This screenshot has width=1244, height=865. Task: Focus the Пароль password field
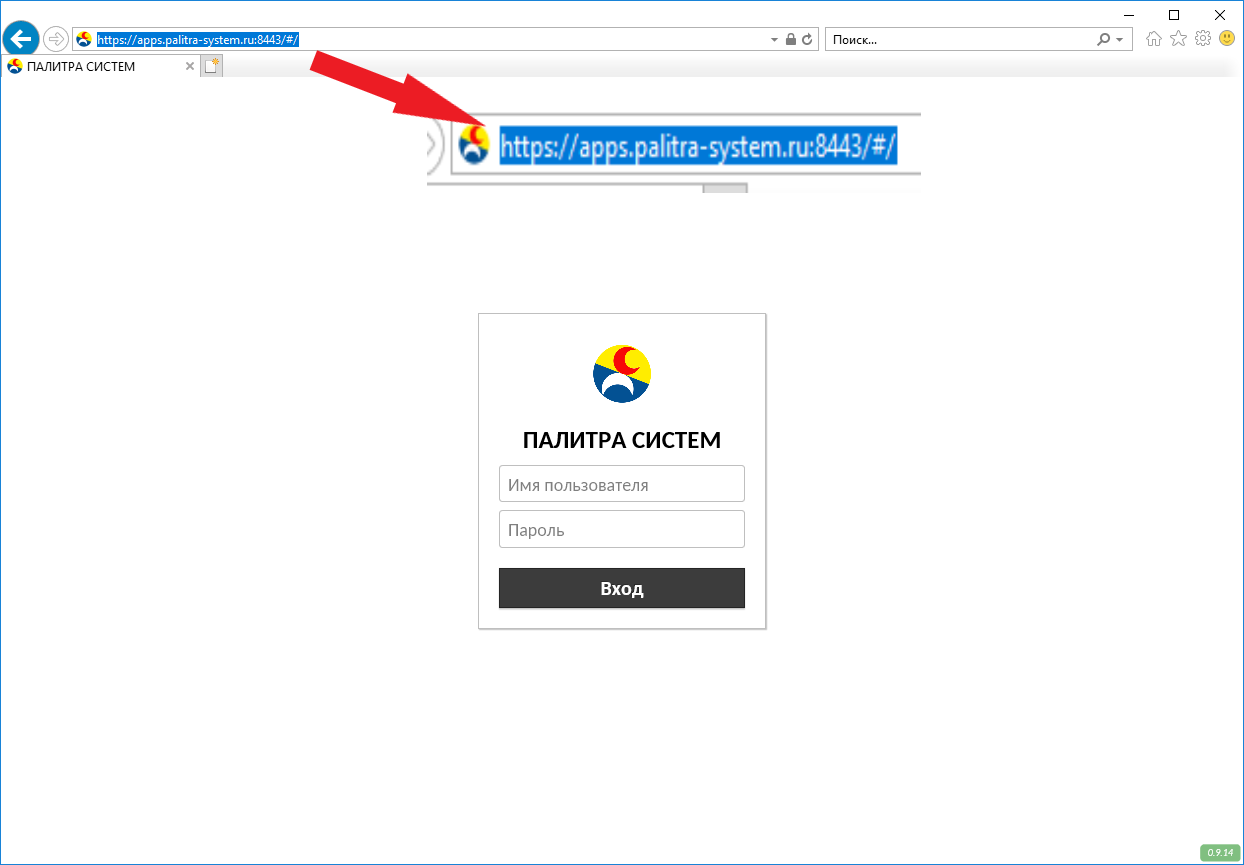[622, 530]
